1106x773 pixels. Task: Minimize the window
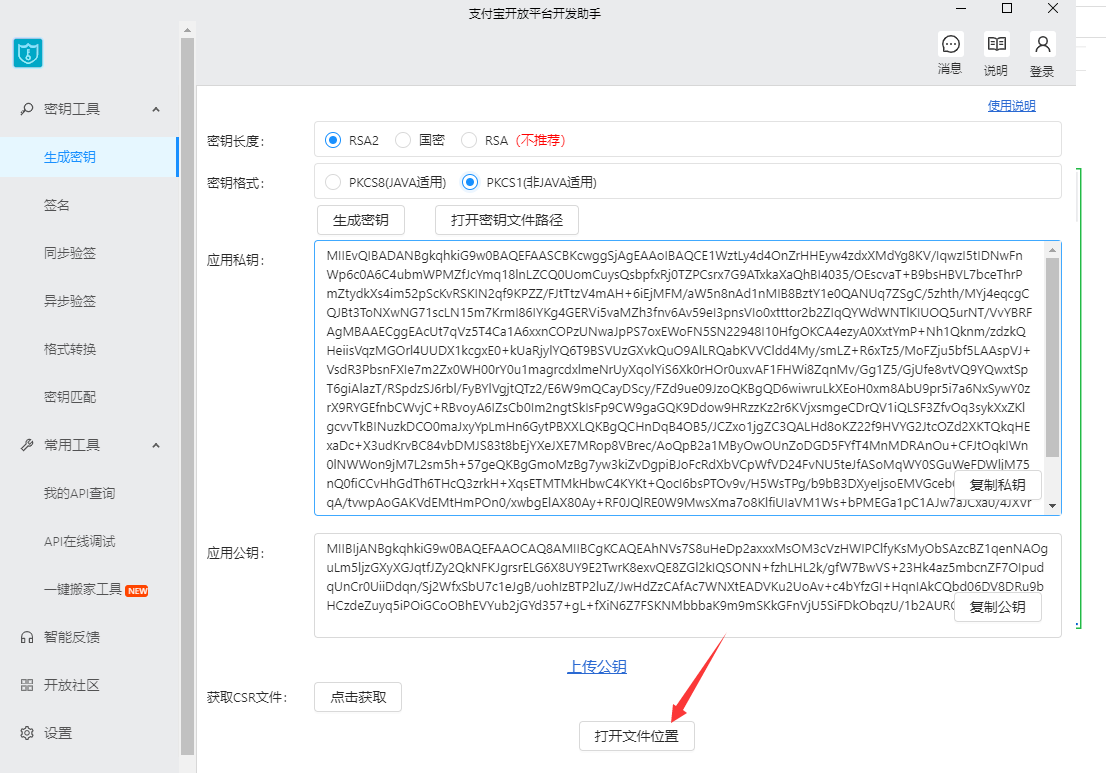tap(961, 8)
